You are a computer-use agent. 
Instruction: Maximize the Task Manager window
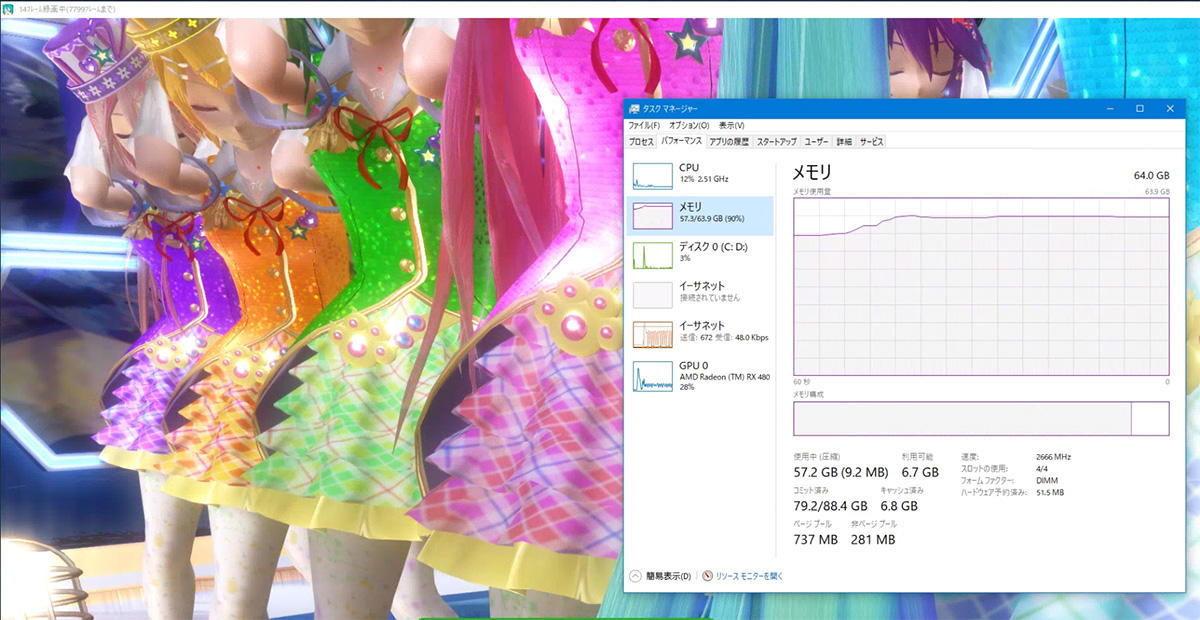(1139, 108)
